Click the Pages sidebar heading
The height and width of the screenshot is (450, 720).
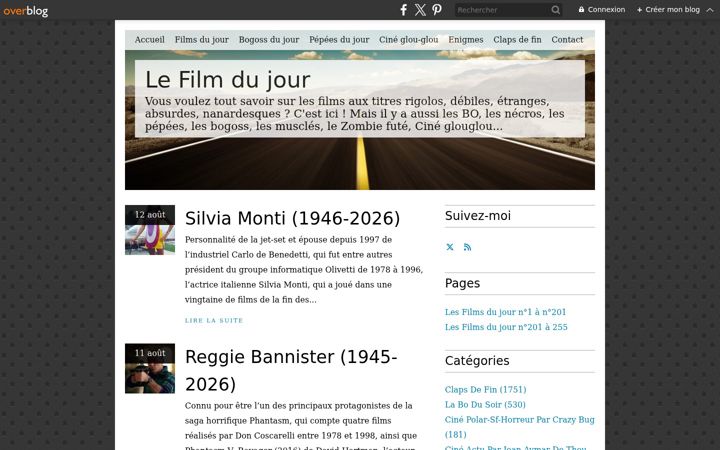pyautogui.click(x=462, y=283)
